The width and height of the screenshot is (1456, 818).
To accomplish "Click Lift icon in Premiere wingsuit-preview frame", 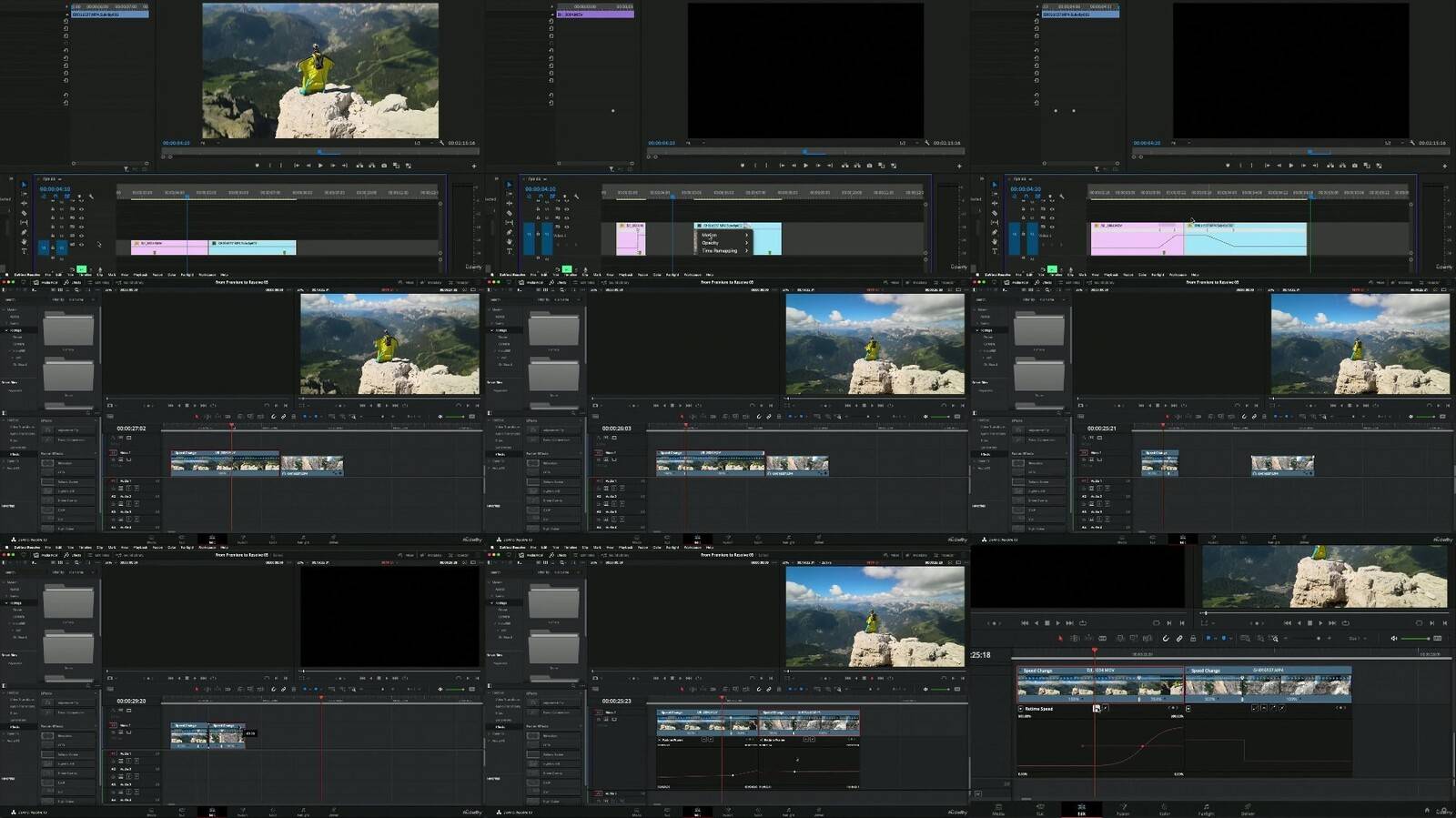I will tap(359, 166).
